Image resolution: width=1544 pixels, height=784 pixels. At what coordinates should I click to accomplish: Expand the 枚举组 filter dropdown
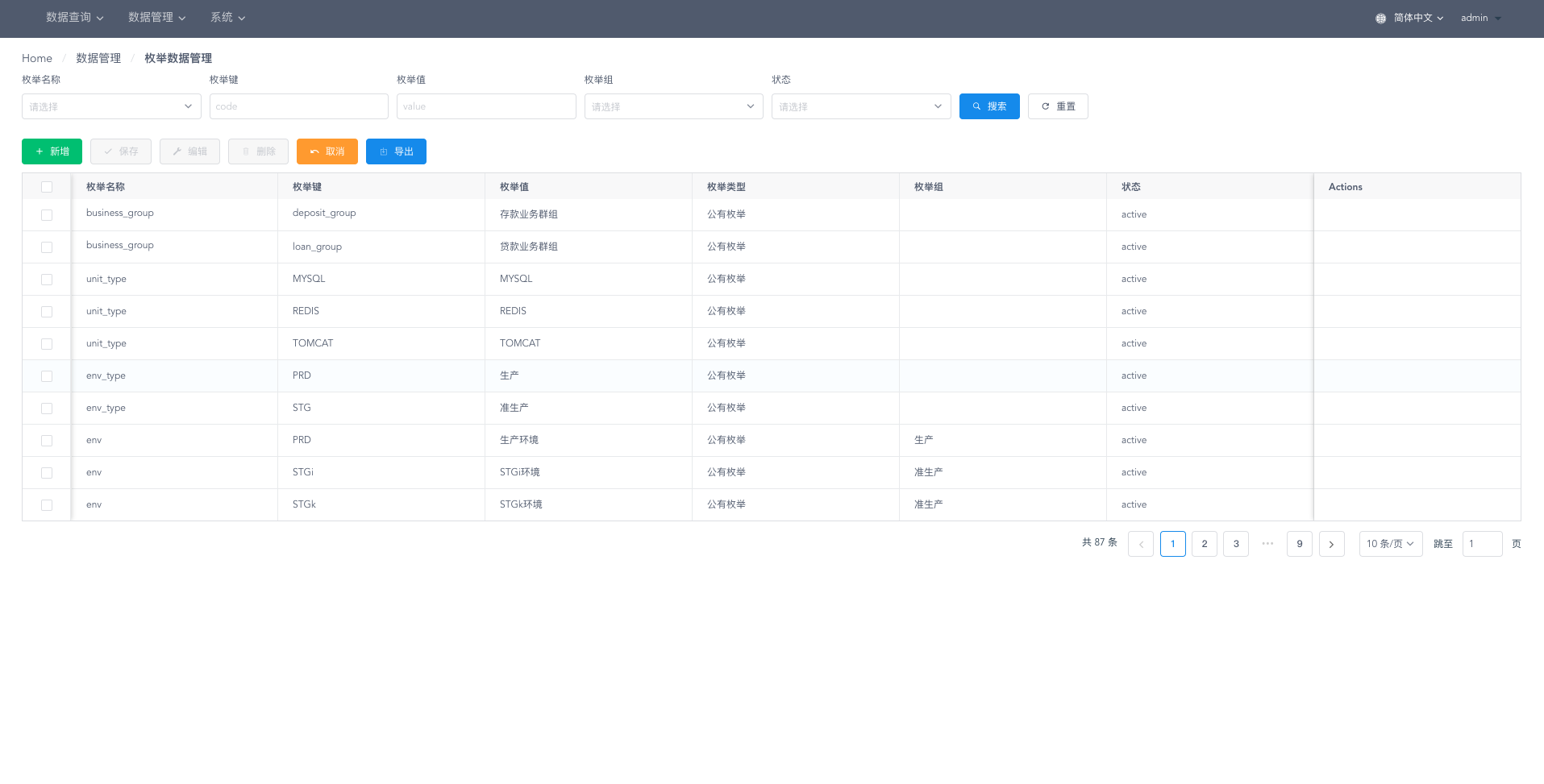pyautogui.click(x=674, y=106)
